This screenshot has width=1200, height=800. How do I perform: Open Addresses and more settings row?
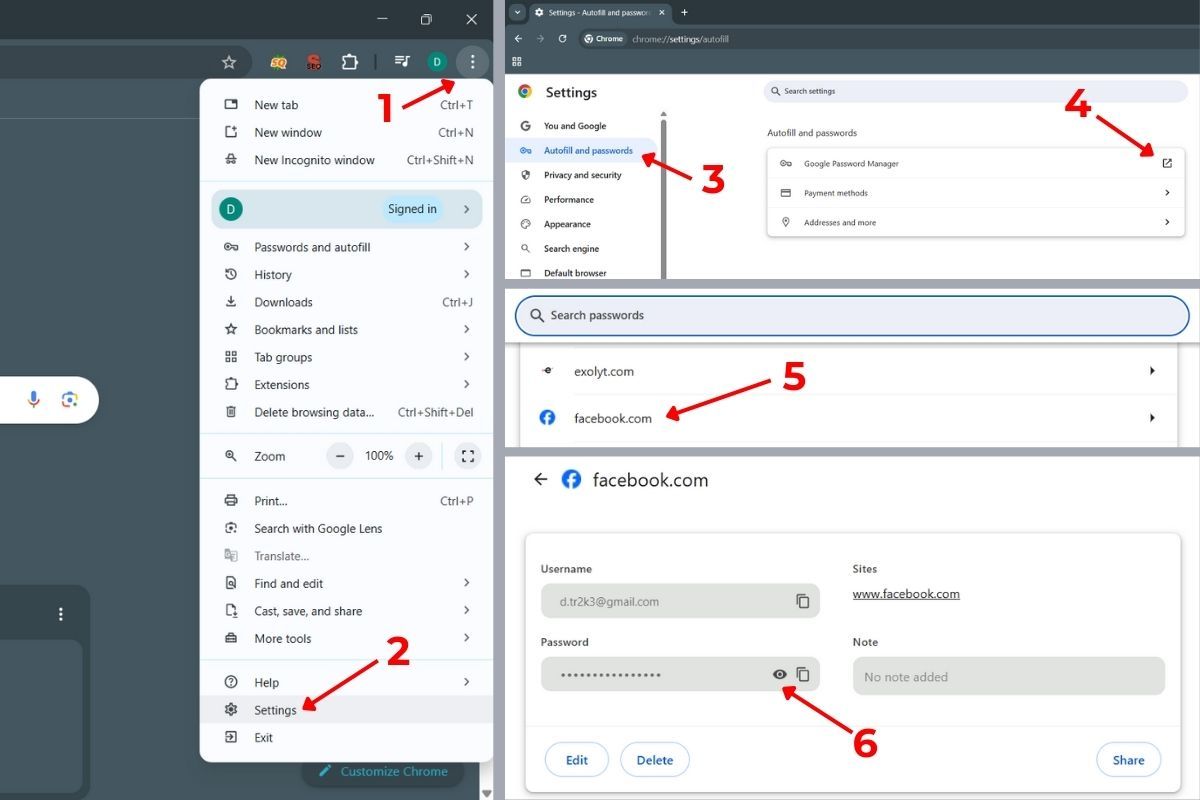coord(976,222)
